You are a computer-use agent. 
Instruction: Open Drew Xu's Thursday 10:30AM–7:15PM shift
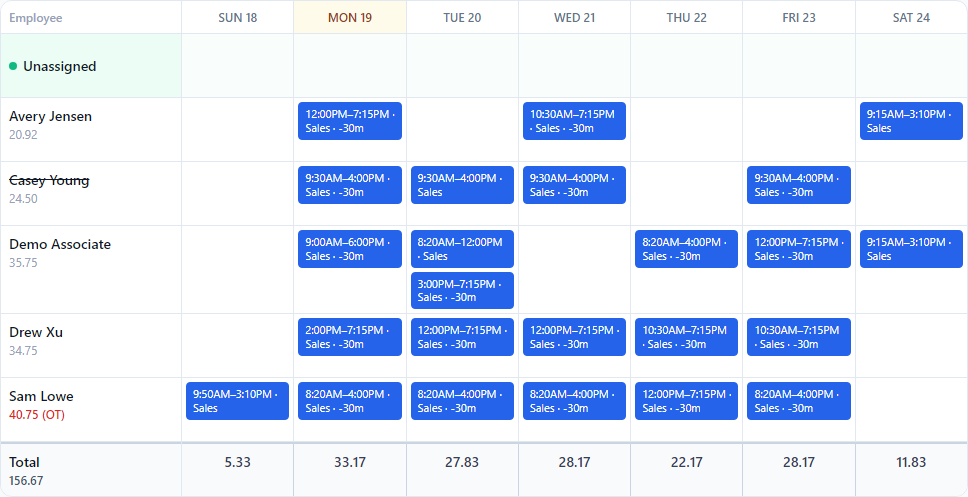[x=686, y=337]
